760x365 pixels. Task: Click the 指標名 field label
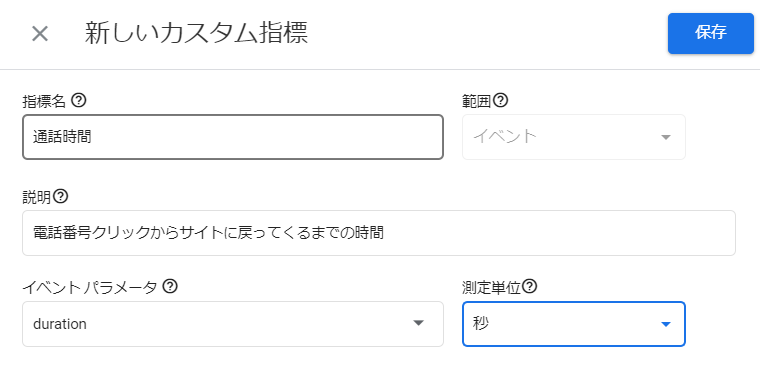point(45,101)
